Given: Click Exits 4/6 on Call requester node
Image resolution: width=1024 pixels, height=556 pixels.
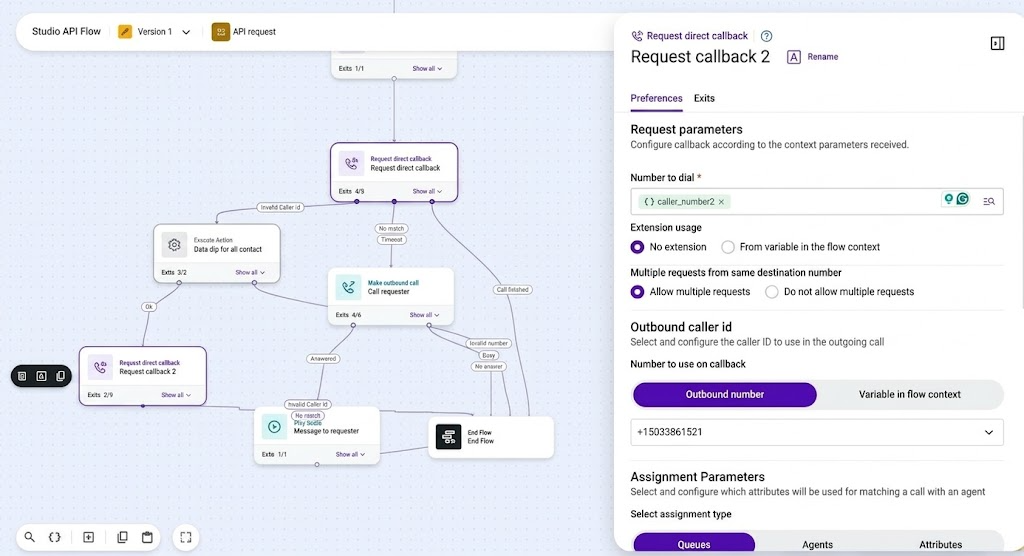Looking at the screenshot, I should (348, 315).
